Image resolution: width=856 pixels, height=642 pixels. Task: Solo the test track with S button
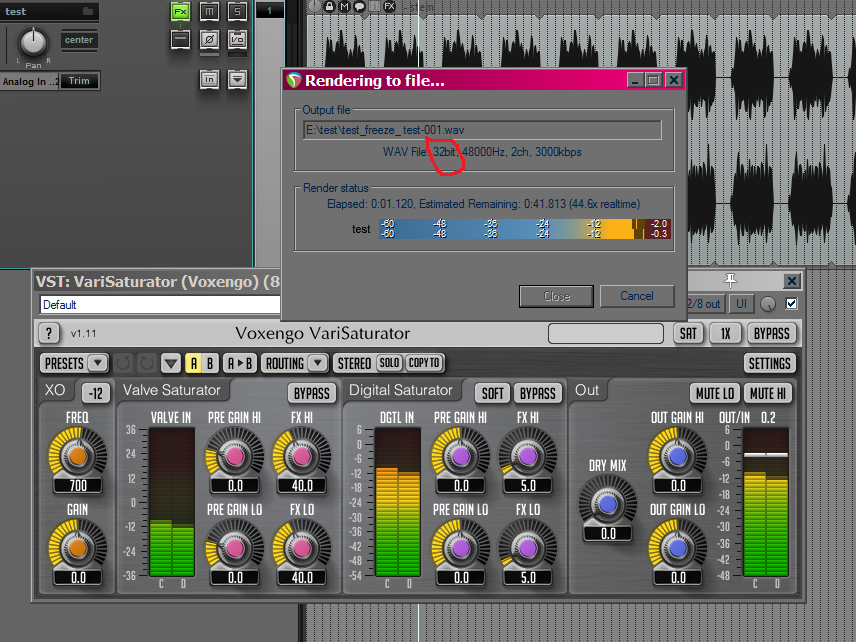point(237,12)
